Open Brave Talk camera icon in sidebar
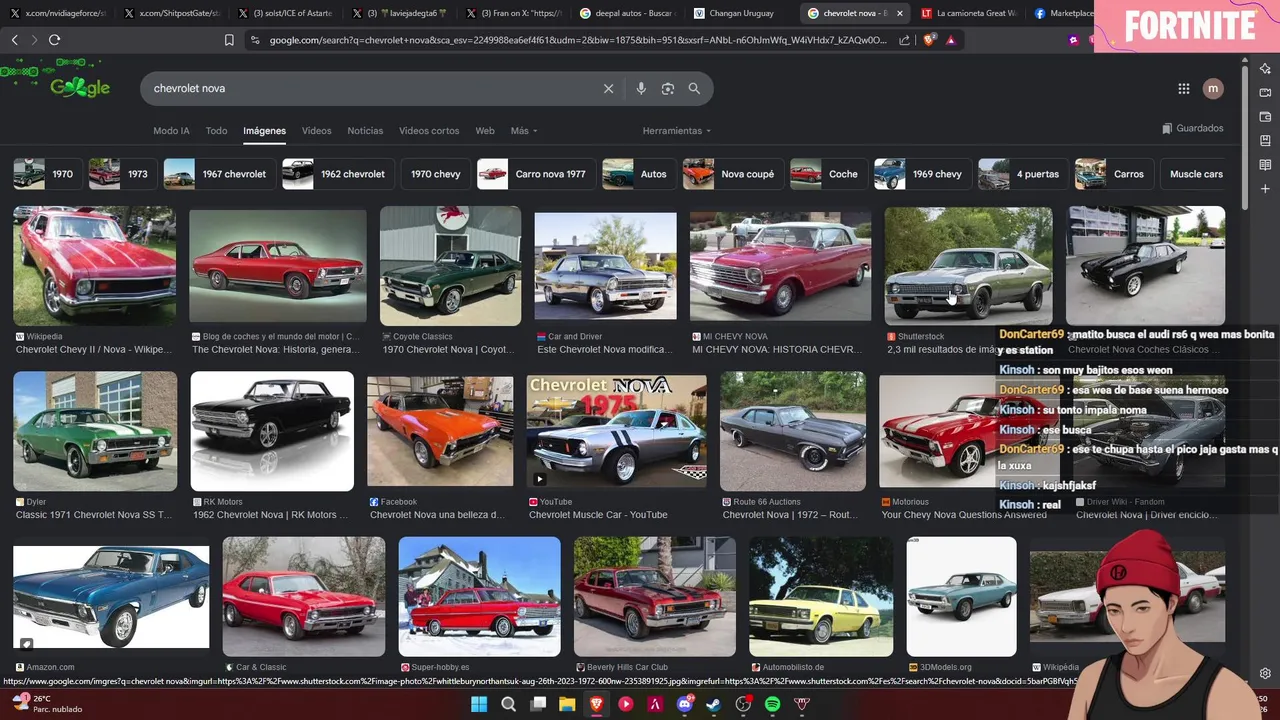1280x720 pixels. coord(1265,92)
